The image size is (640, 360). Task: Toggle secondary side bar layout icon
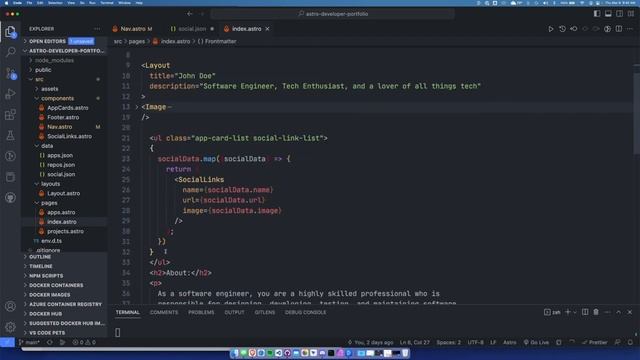620,14
